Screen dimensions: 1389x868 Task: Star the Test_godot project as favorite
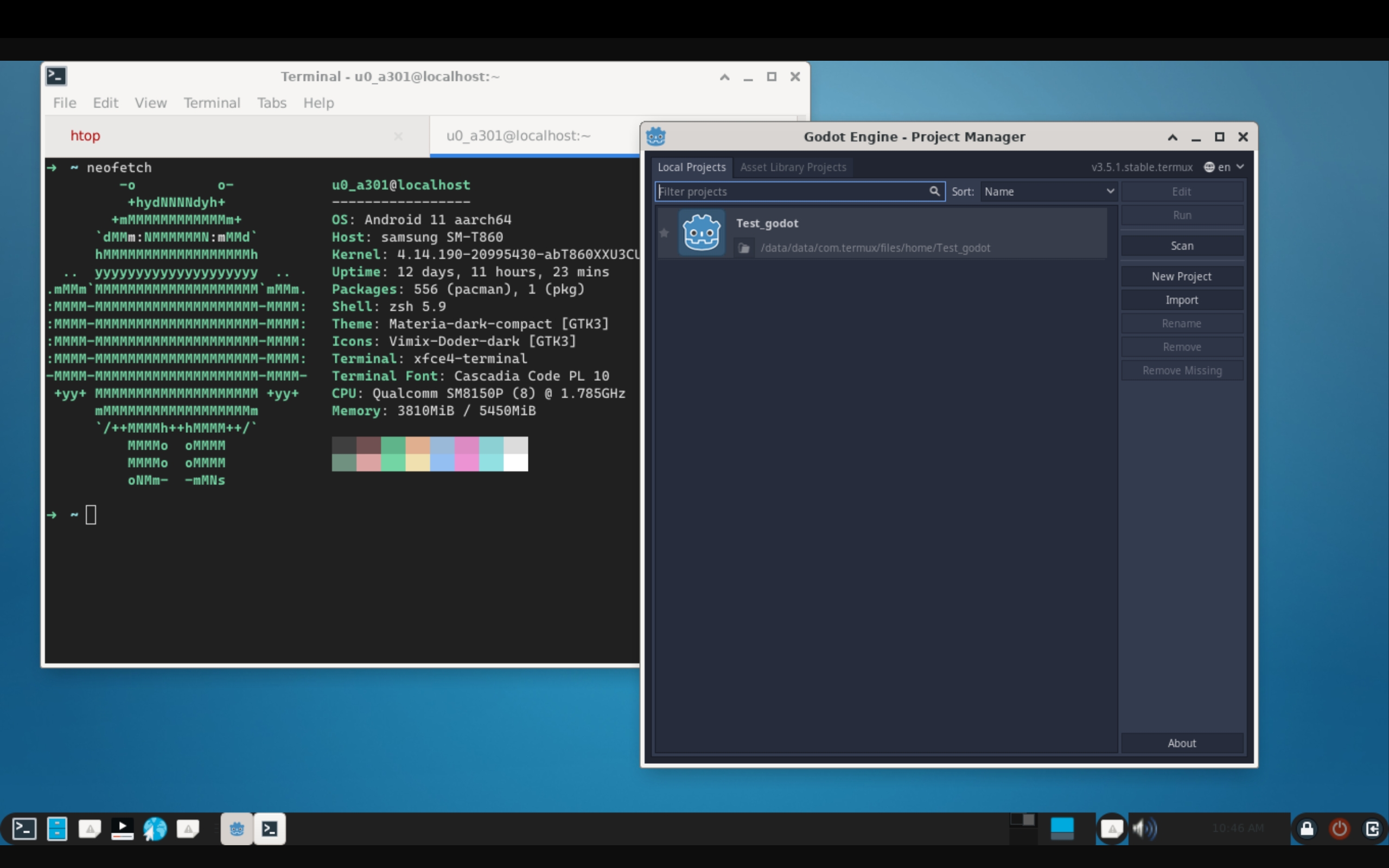click(664, 233)
